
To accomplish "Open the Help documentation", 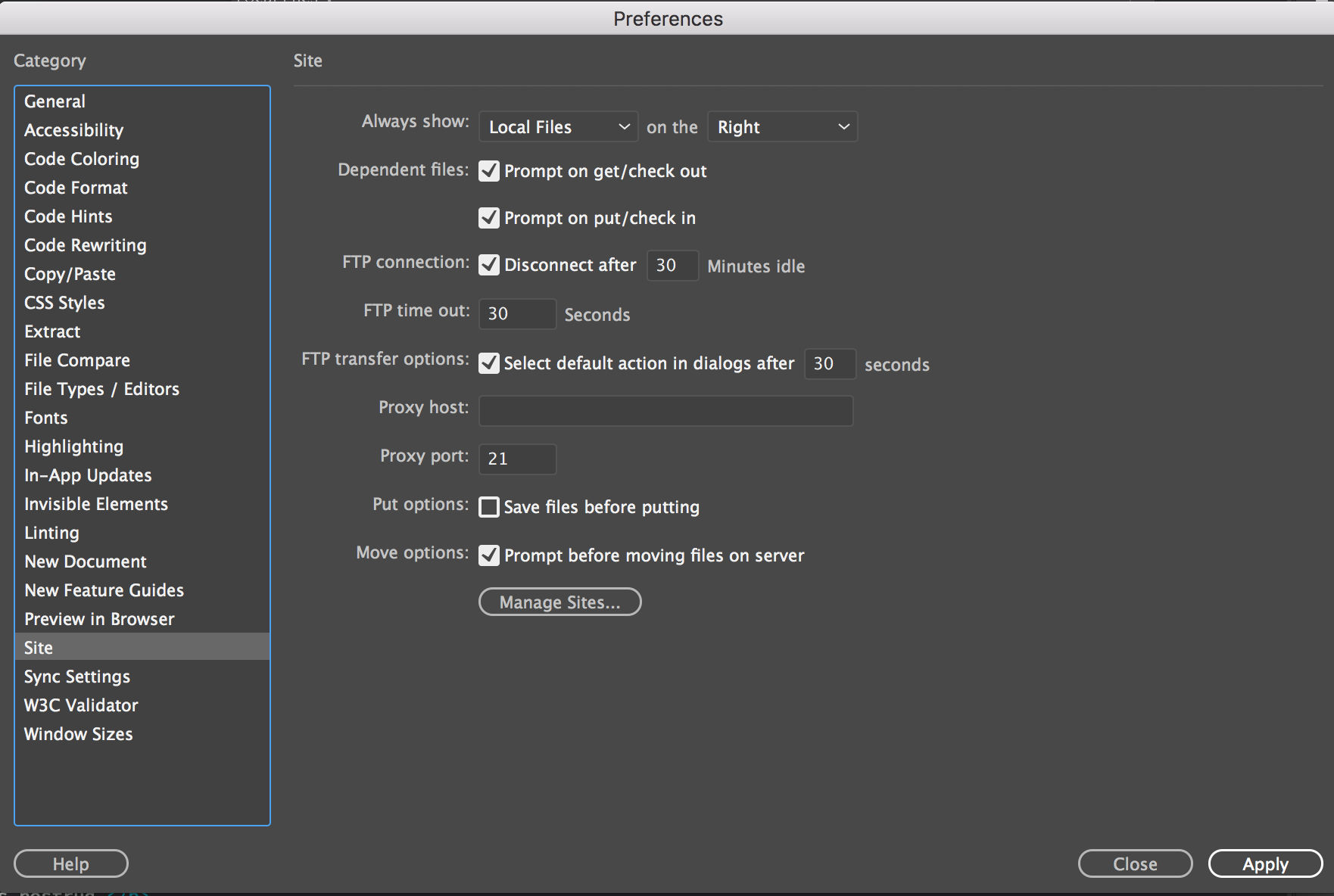I will click(70, 863).
